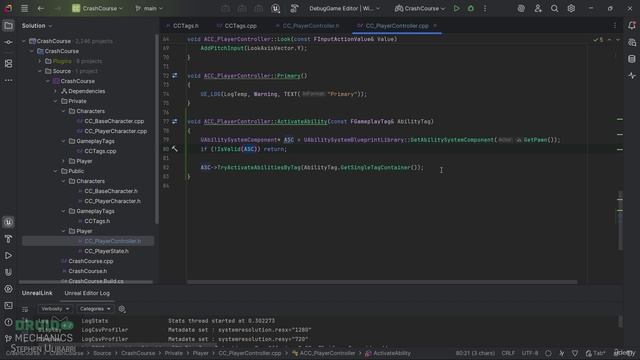
Task: Select CC_BaseCharacter.h in the tree
Action: click(x=111, y=191)
